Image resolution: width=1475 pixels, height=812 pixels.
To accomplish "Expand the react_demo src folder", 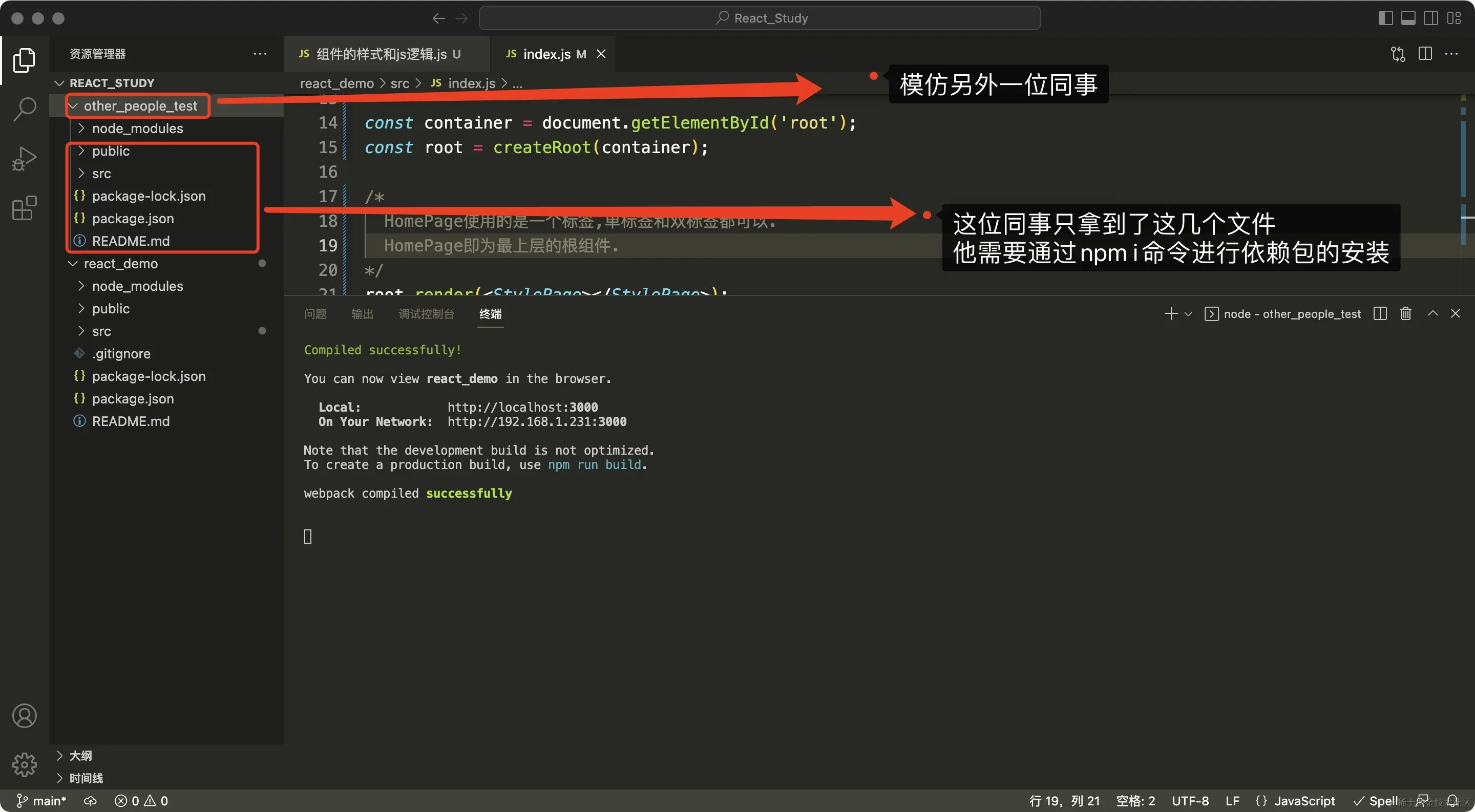I will (101, 331).
